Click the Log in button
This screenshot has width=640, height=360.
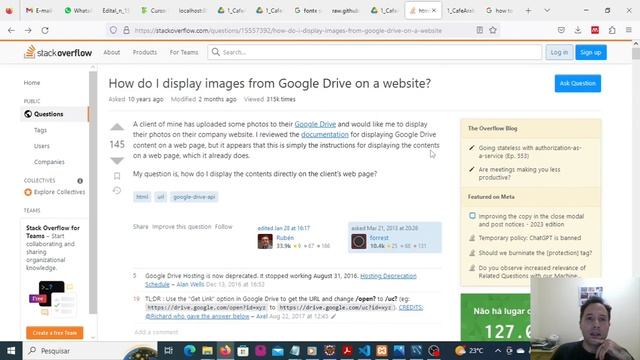point(559,52)
